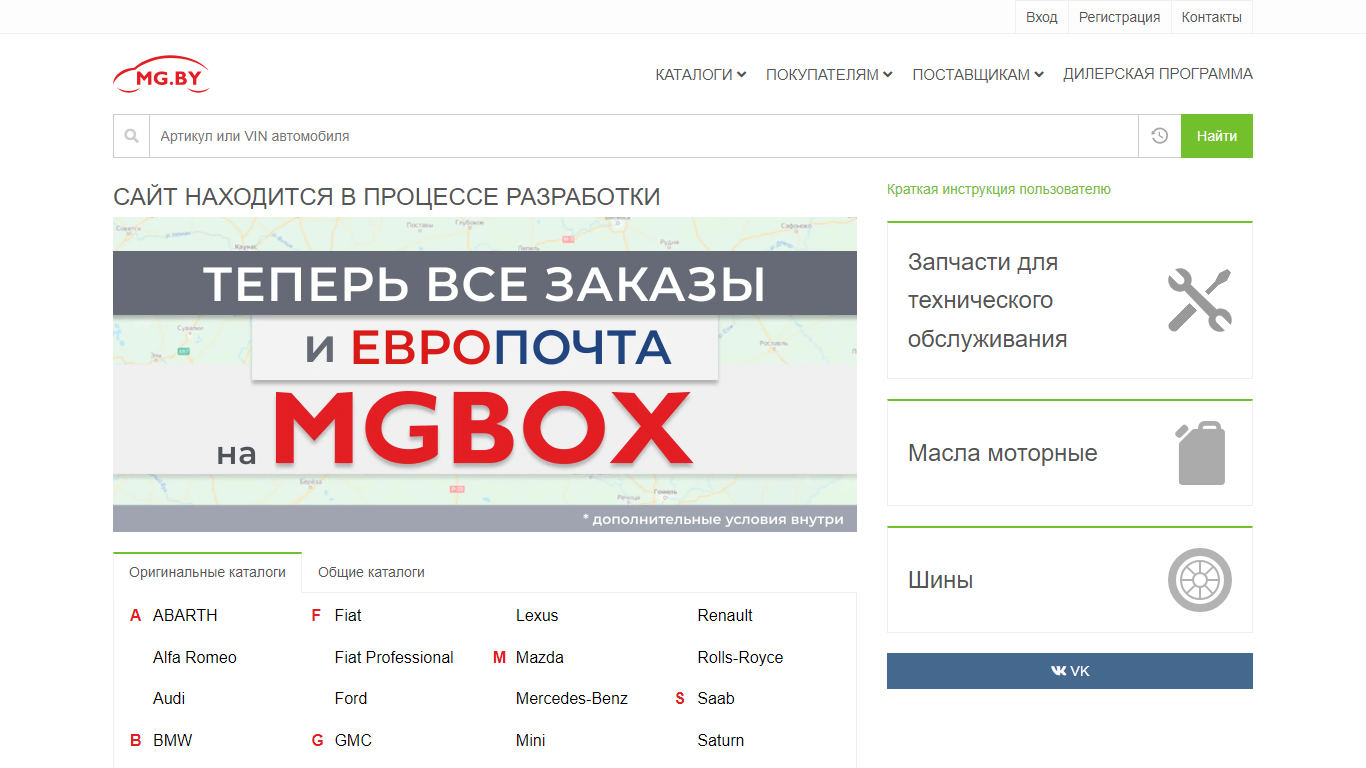This screenshot has width=1366, height=768.
Task: Click the green Найти button
Action: click(x=1217, y=136)
